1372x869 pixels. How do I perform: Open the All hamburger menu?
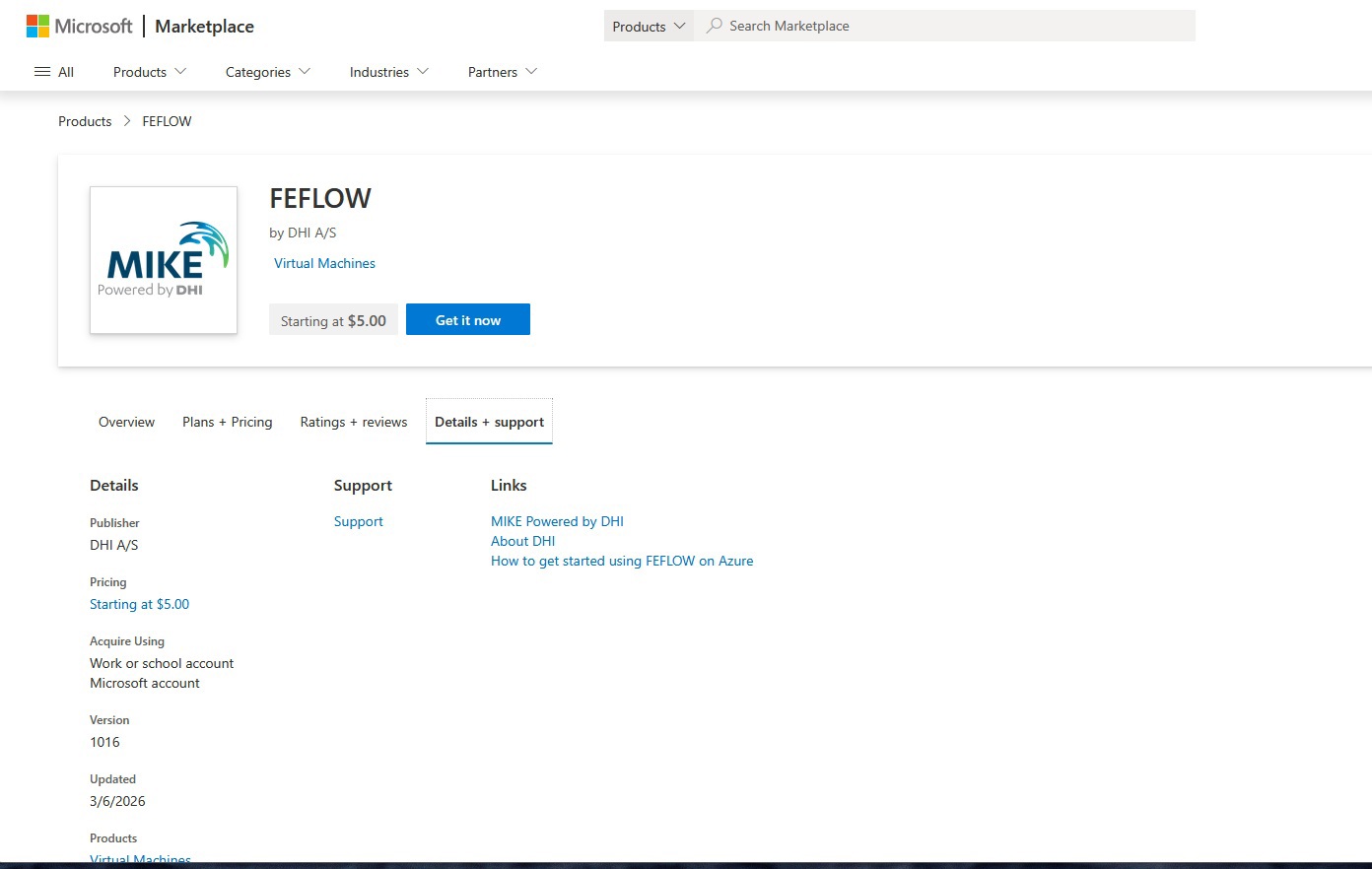[54, 72]
